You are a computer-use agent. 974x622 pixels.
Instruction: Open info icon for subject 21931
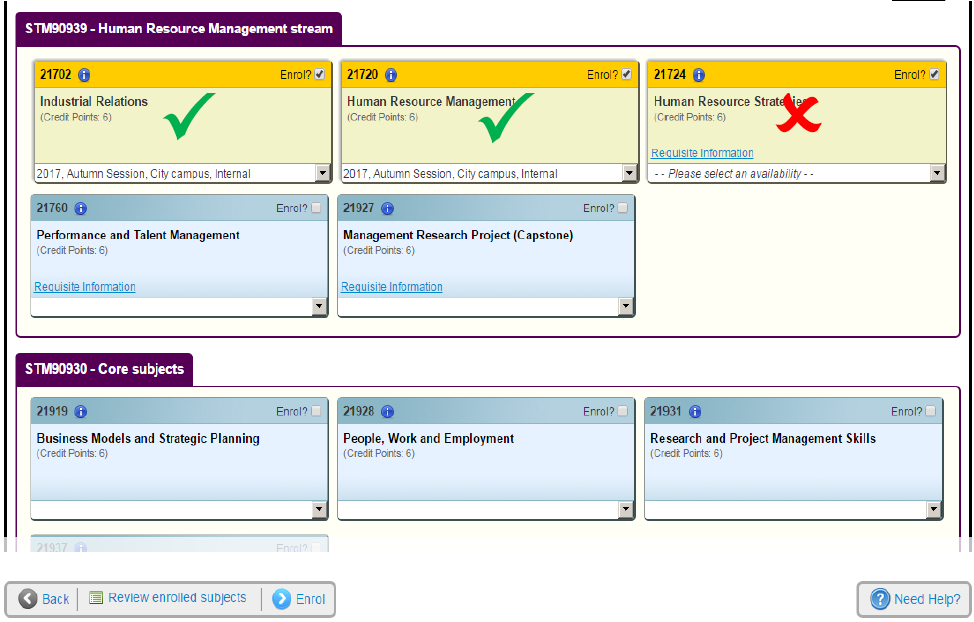[695, 412]
